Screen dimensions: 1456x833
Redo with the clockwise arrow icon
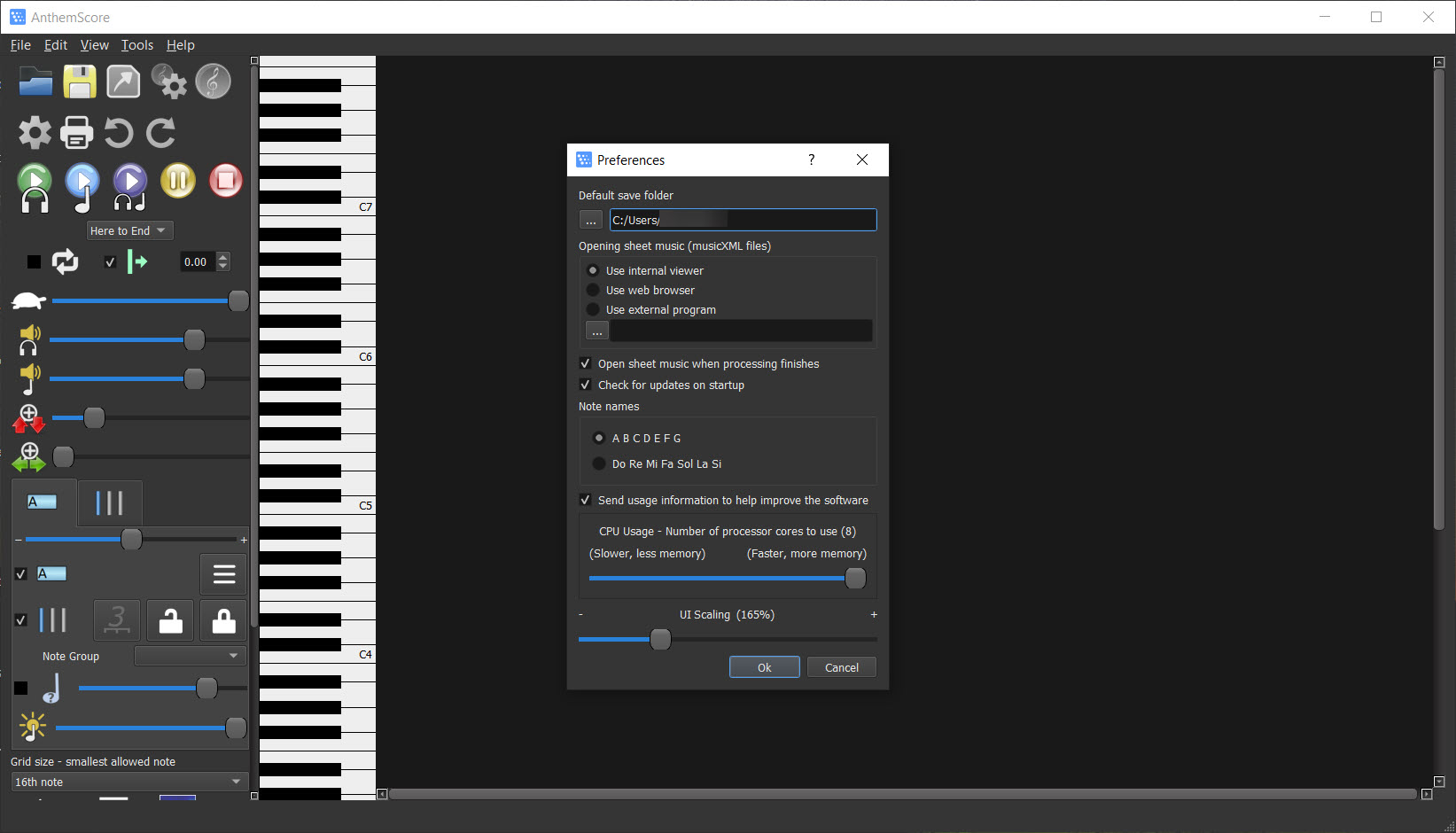tap(160, 133)
